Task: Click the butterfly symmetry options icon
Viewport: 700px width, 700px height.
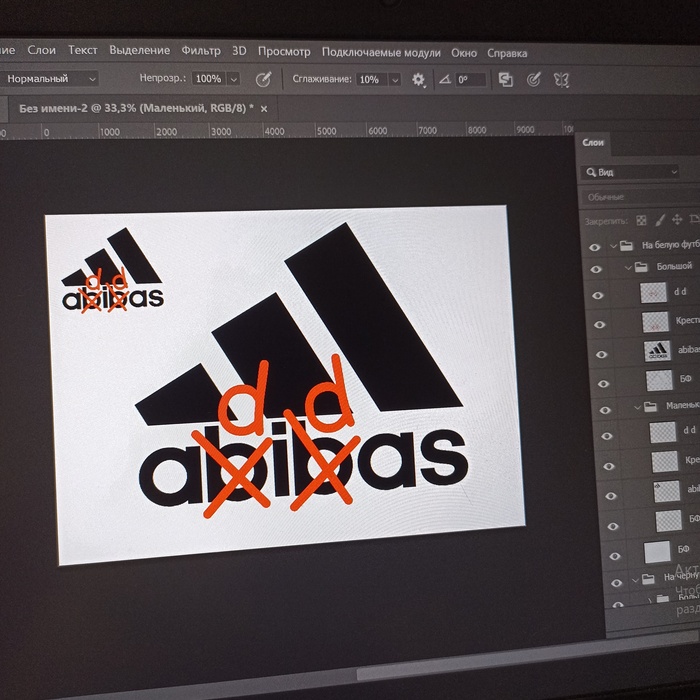Action: click(x=562, y=79)
